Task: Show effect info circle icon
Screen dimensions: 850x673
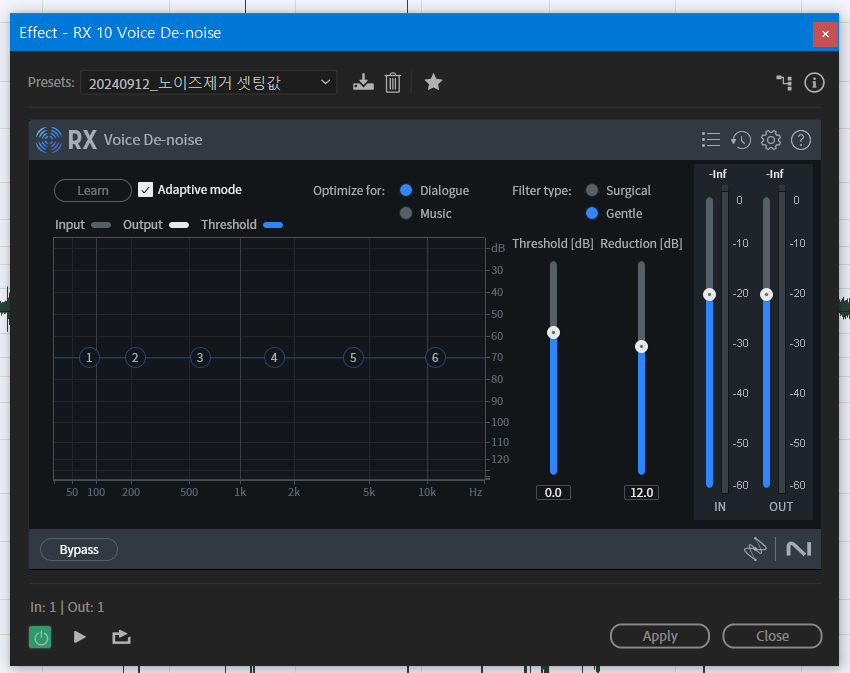Action: 814,82
